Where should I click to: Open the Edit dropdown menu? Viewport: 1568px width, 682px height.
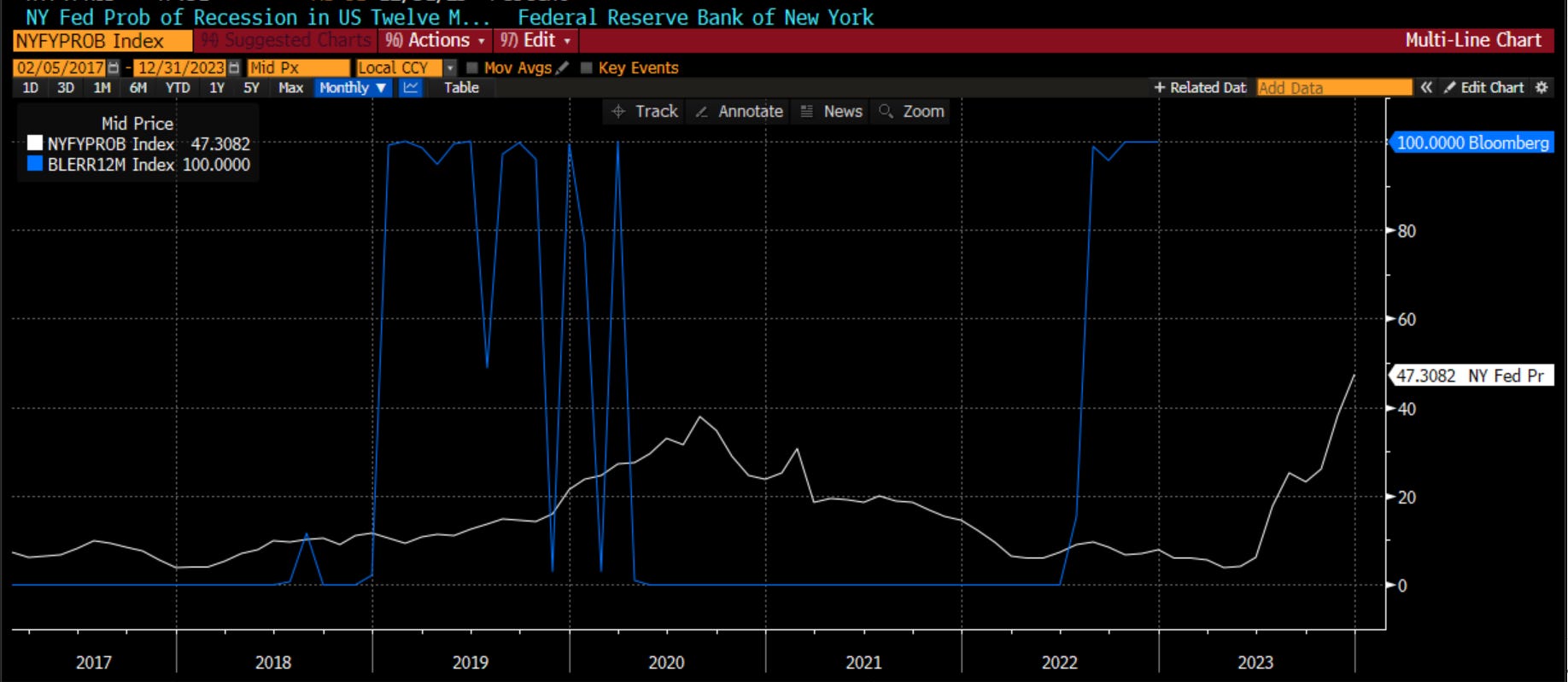pyautogui.click(x=535, y=40)
